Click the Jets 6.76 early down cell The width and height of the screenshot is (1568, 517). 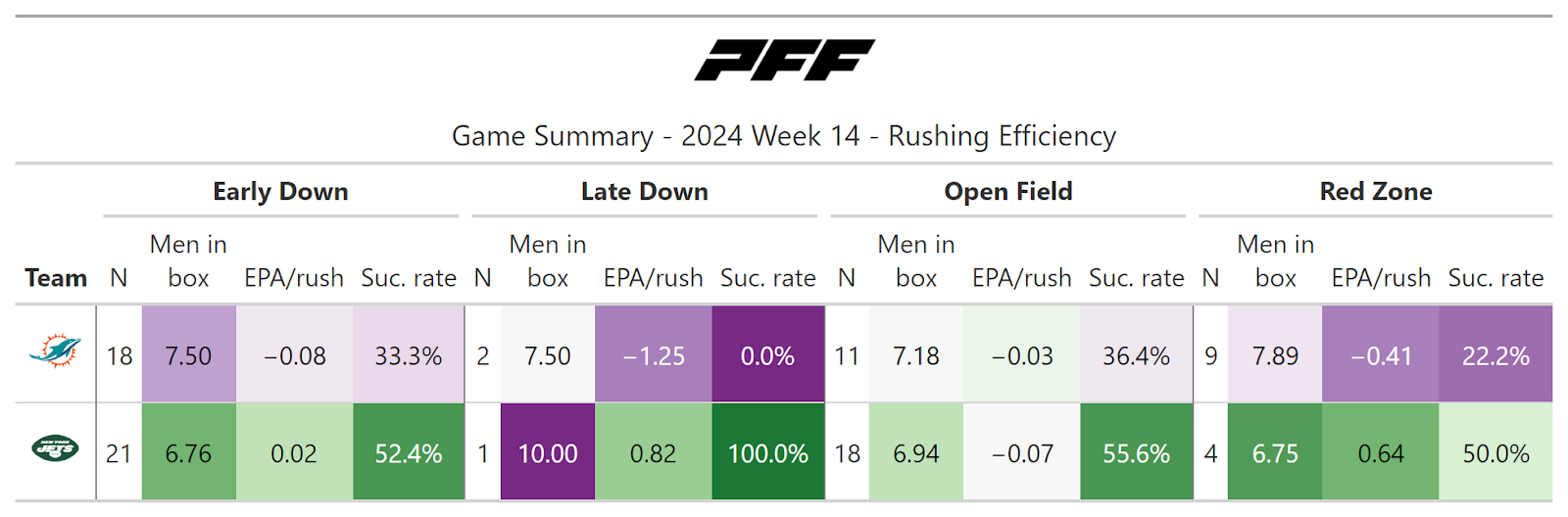(x=188, y=453)
